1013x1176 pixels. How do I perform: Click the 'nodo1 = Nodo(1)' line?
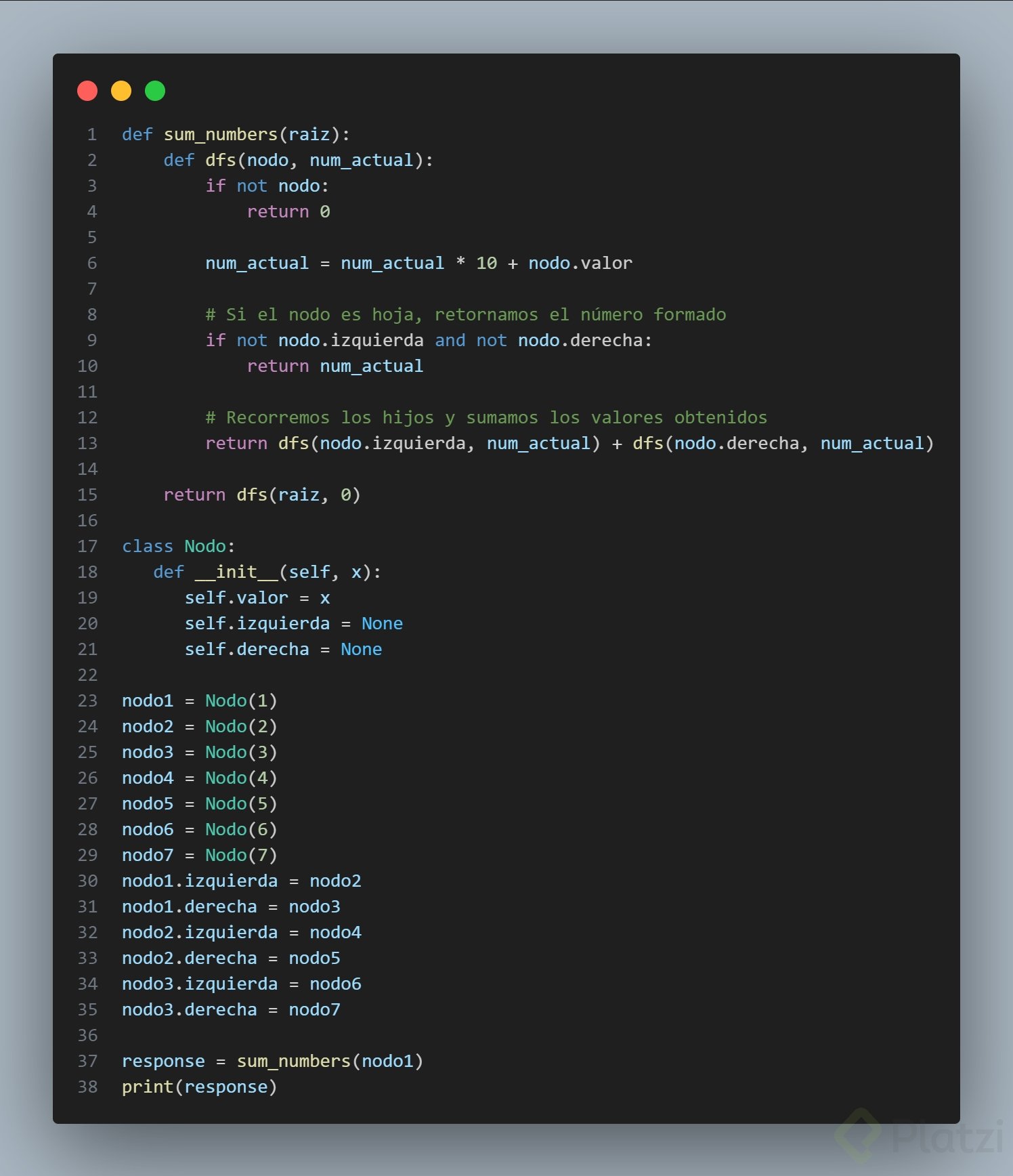click(x=200, y=700)
